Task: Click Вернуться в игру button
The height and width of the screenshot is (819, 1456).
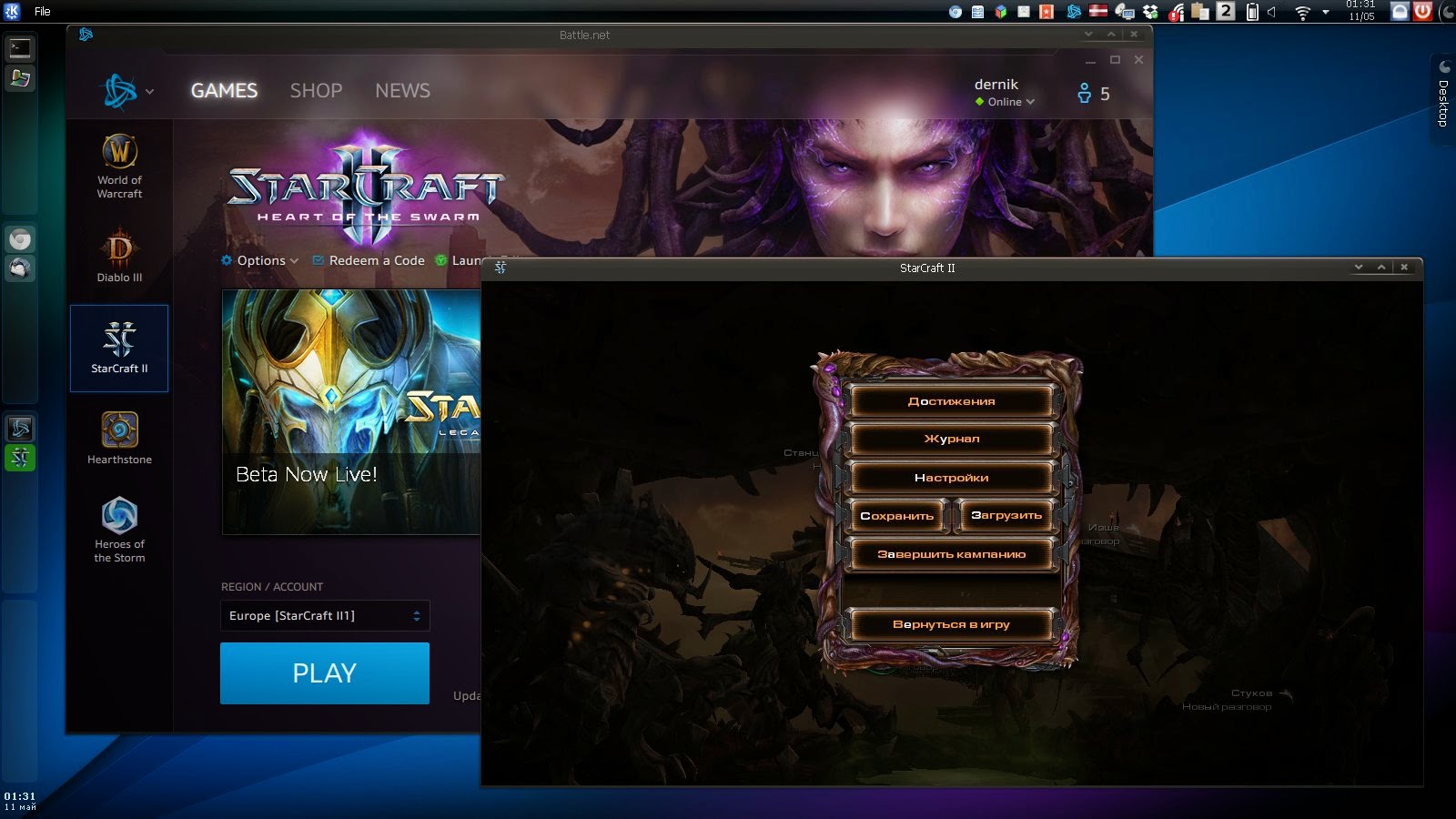Action: (951, 624)
